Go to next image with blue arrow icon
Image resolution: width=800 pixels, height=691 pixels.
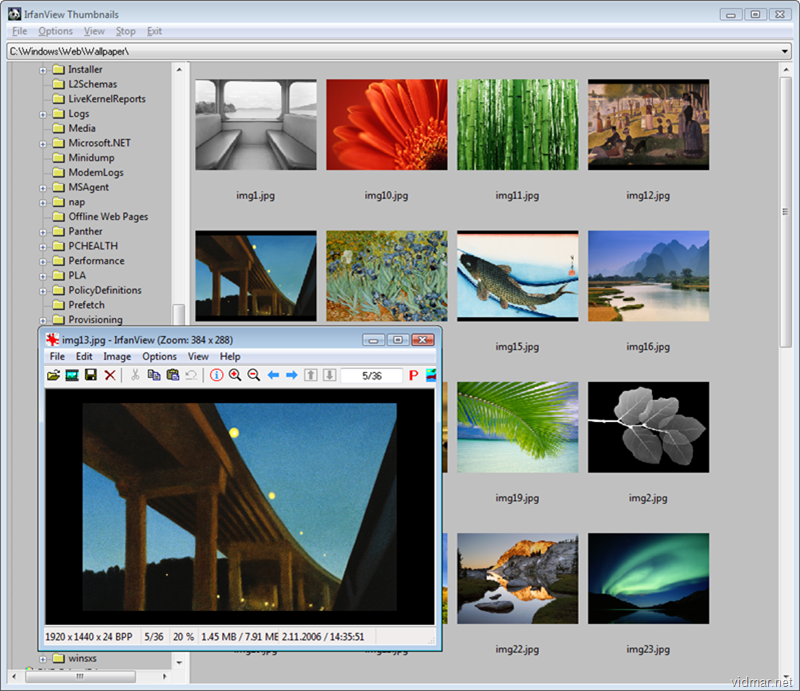click(x=291, y=375)
